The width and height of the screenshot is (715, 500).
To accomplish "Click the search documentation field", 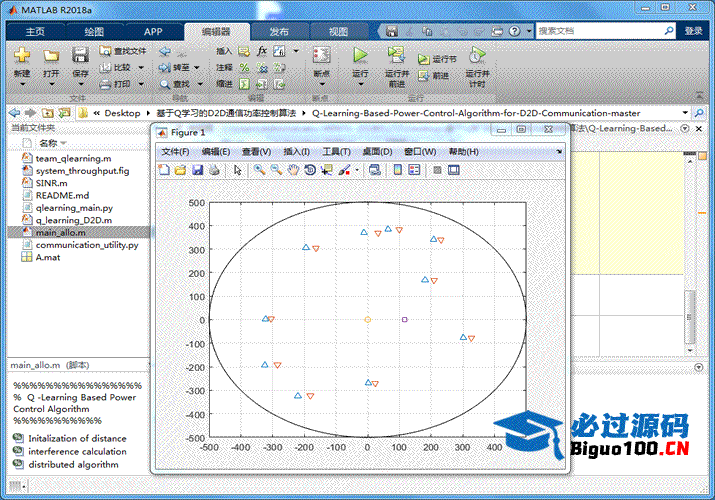I will point(600,31).
